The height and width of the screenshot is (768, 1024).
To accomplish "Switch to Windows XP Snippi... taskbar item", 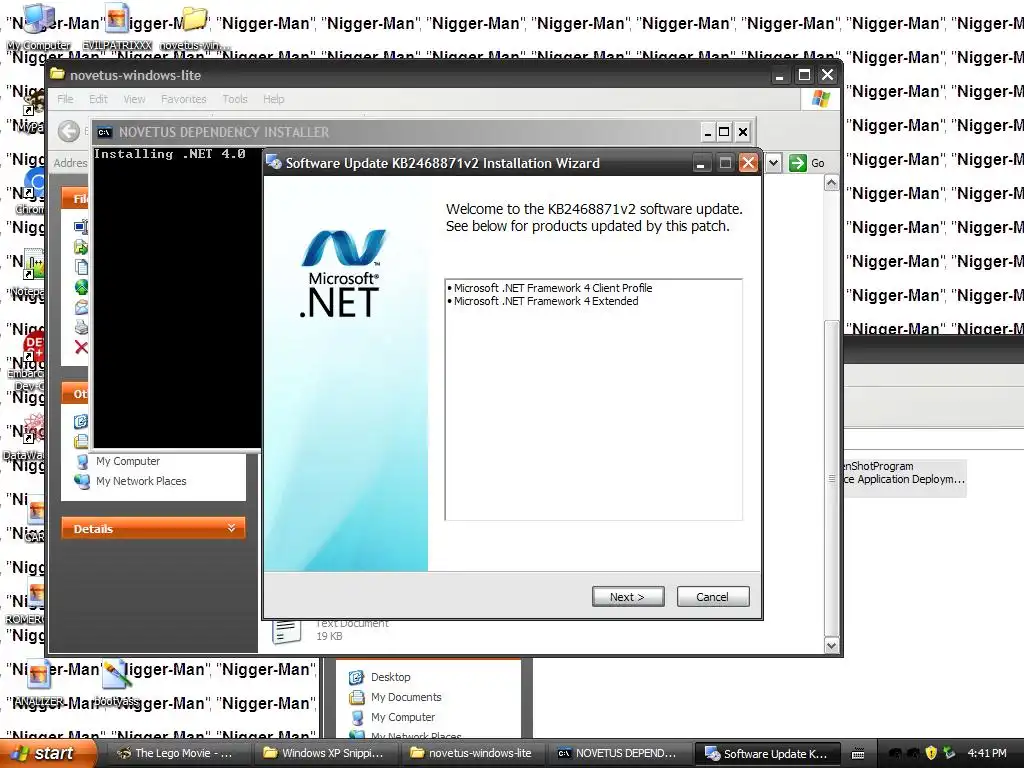I will pyautogui.click(x=325, y=753).
